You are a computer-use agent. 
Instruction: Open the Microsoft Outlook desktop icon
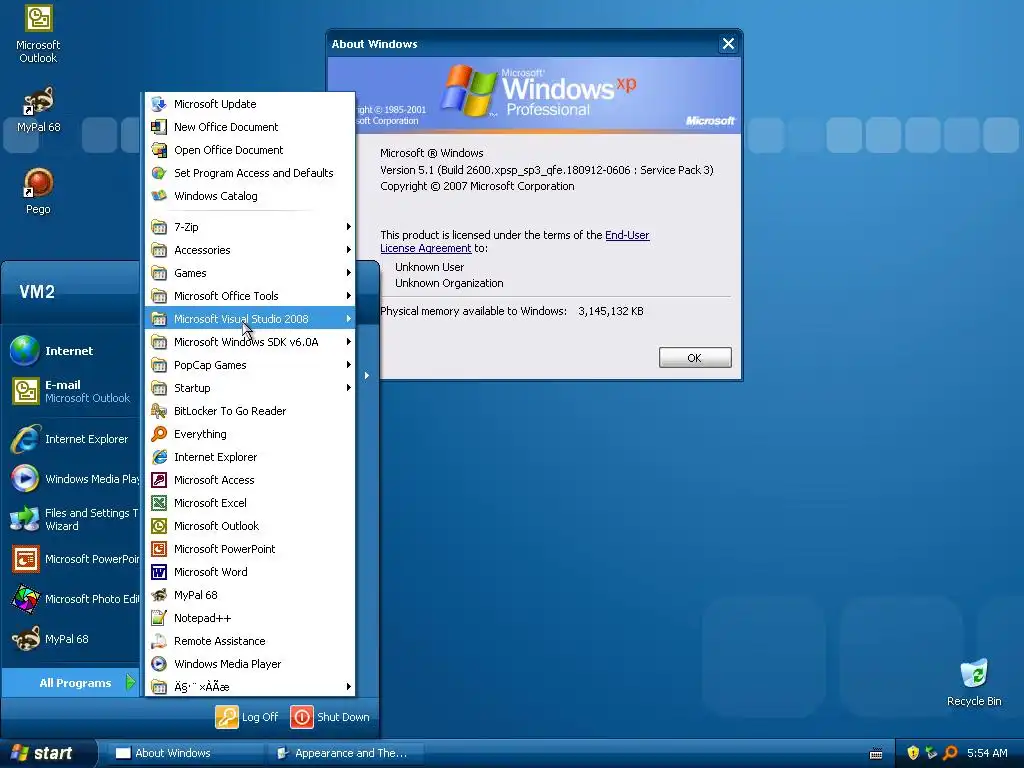tap(38, 34)
